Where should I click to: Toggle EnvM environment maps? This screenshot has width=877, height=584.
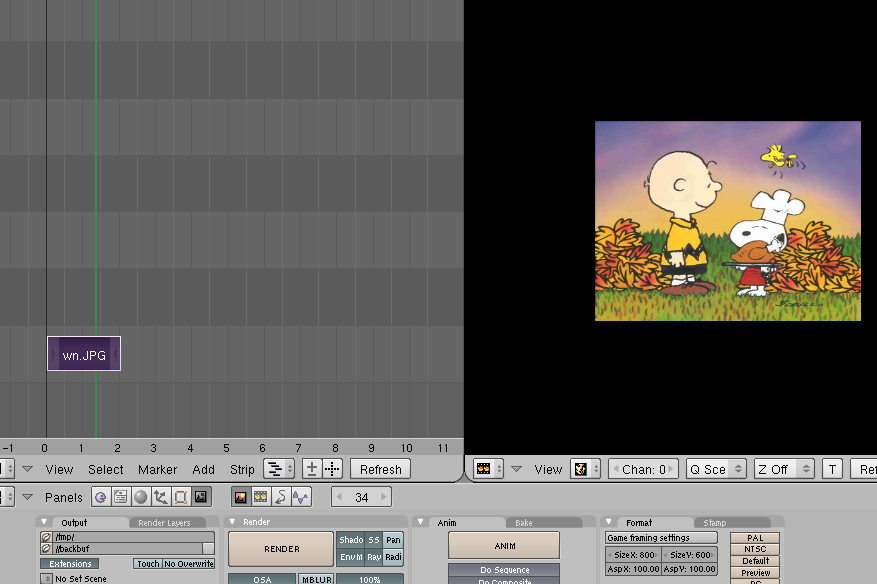351,557
